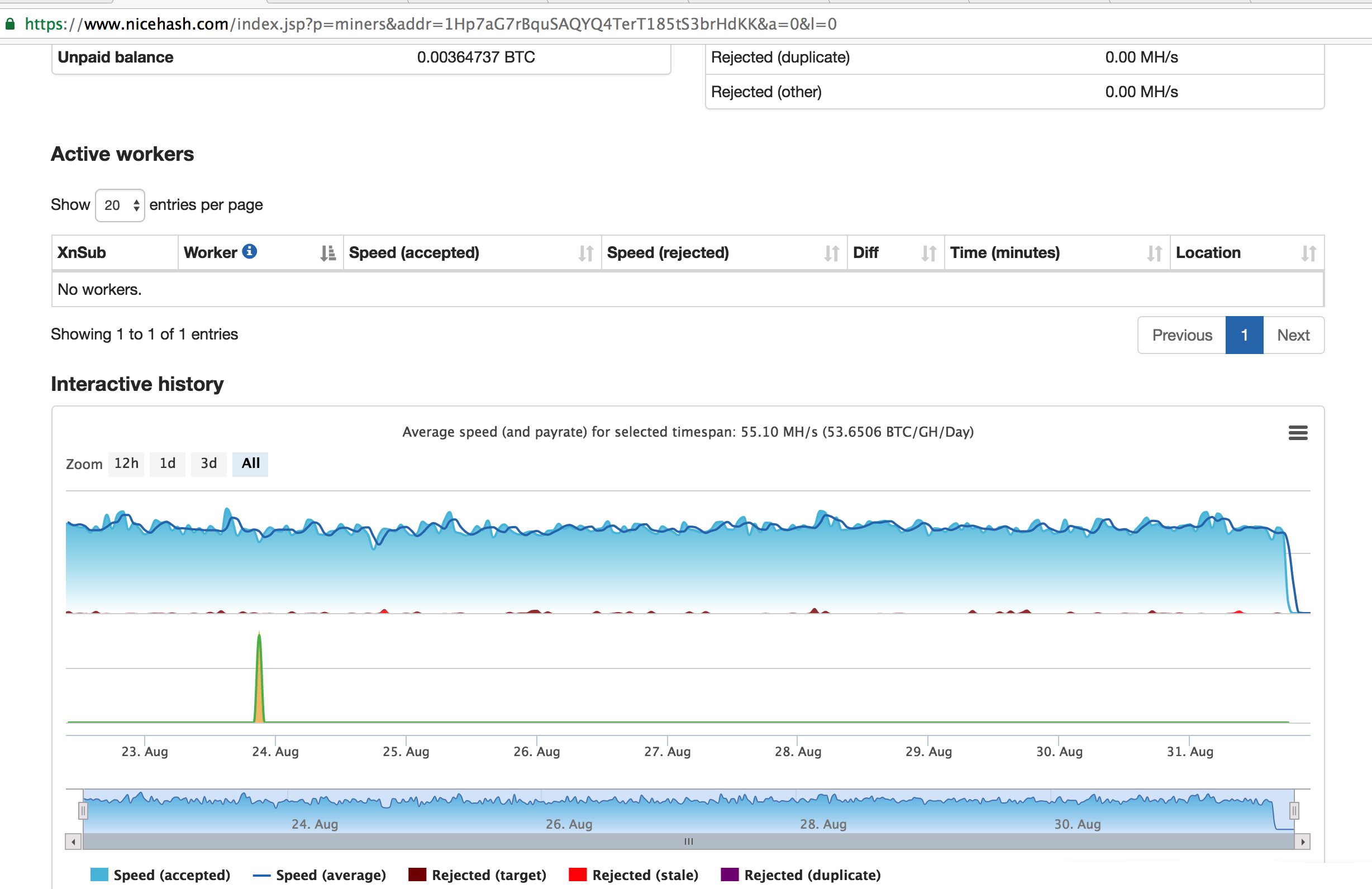Open the chart hamburger menu
This screenshot has height=889, width=1372.
click(x=1297, y=433)
